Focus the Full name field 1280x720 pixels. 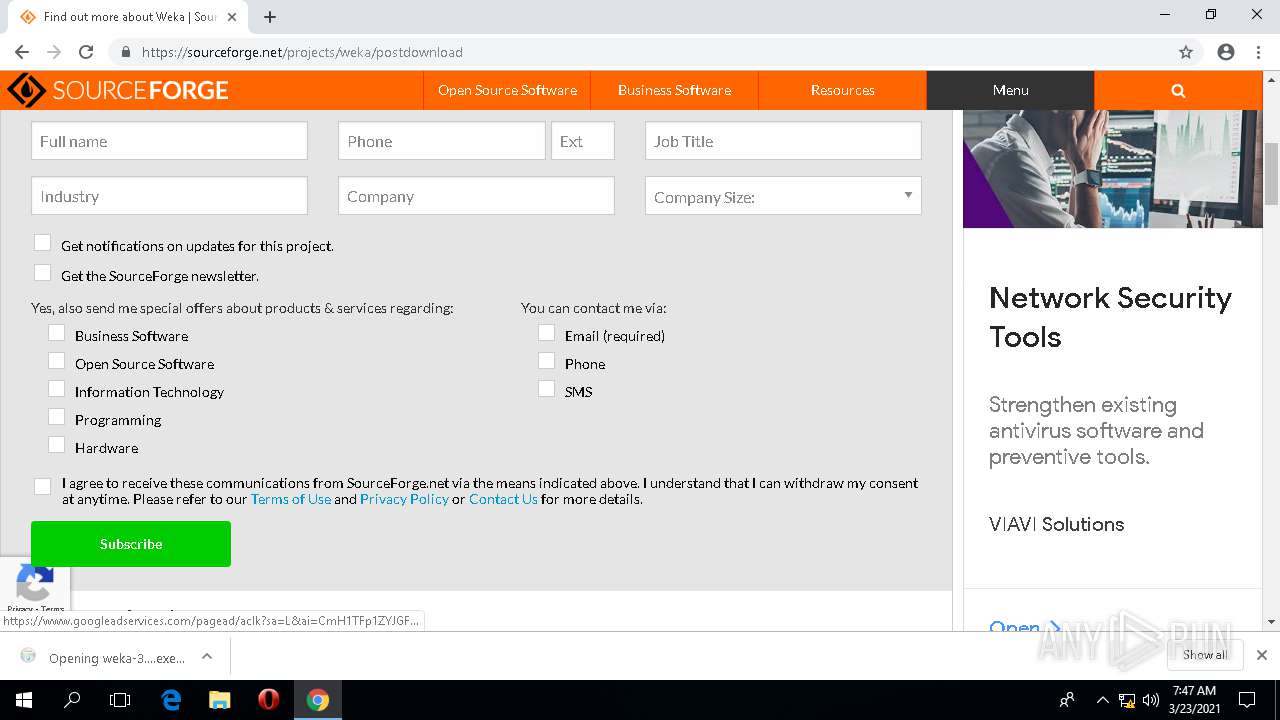tap(169, 141)
